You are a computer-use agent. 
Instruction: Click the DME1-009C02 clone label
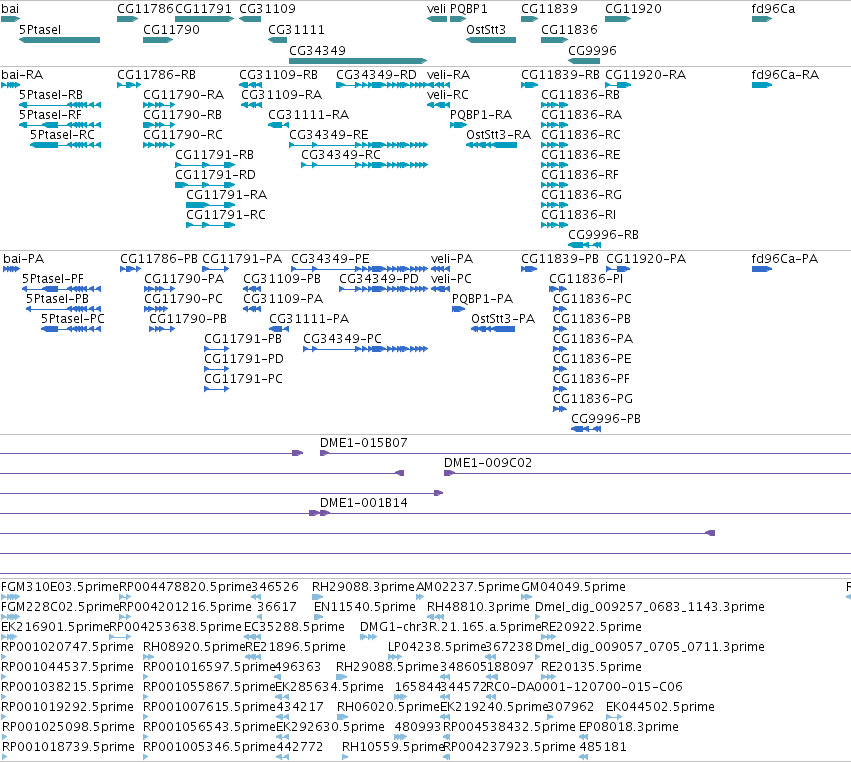(x=488, y=462)
